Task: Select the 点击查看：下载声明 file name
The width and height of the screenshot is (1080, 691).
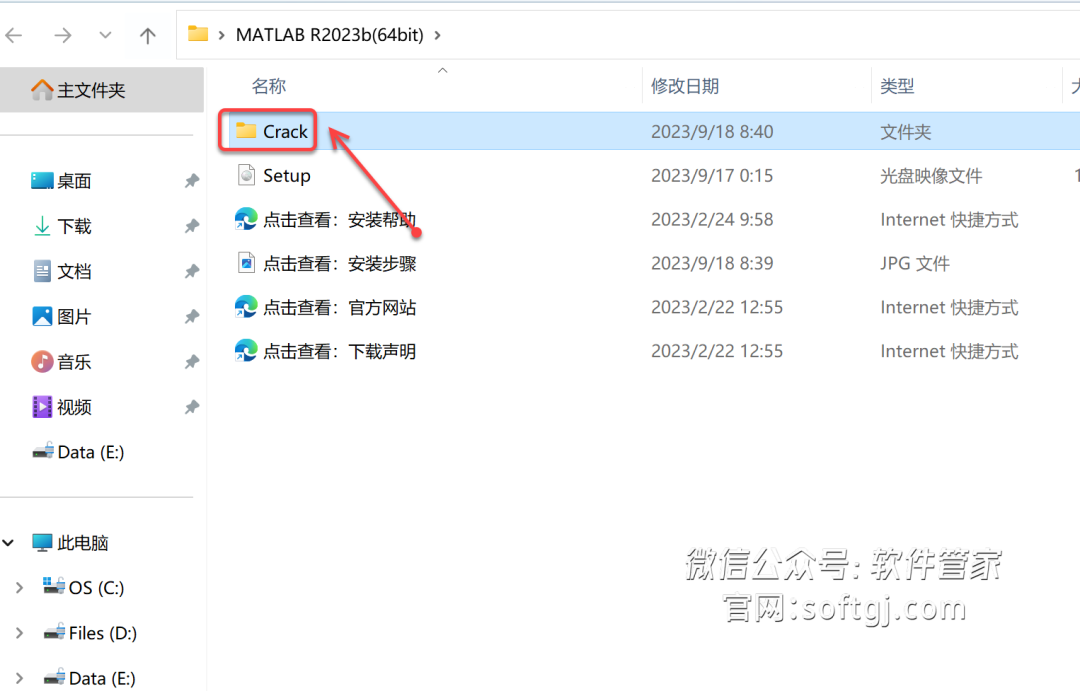Action: (340, 351)
